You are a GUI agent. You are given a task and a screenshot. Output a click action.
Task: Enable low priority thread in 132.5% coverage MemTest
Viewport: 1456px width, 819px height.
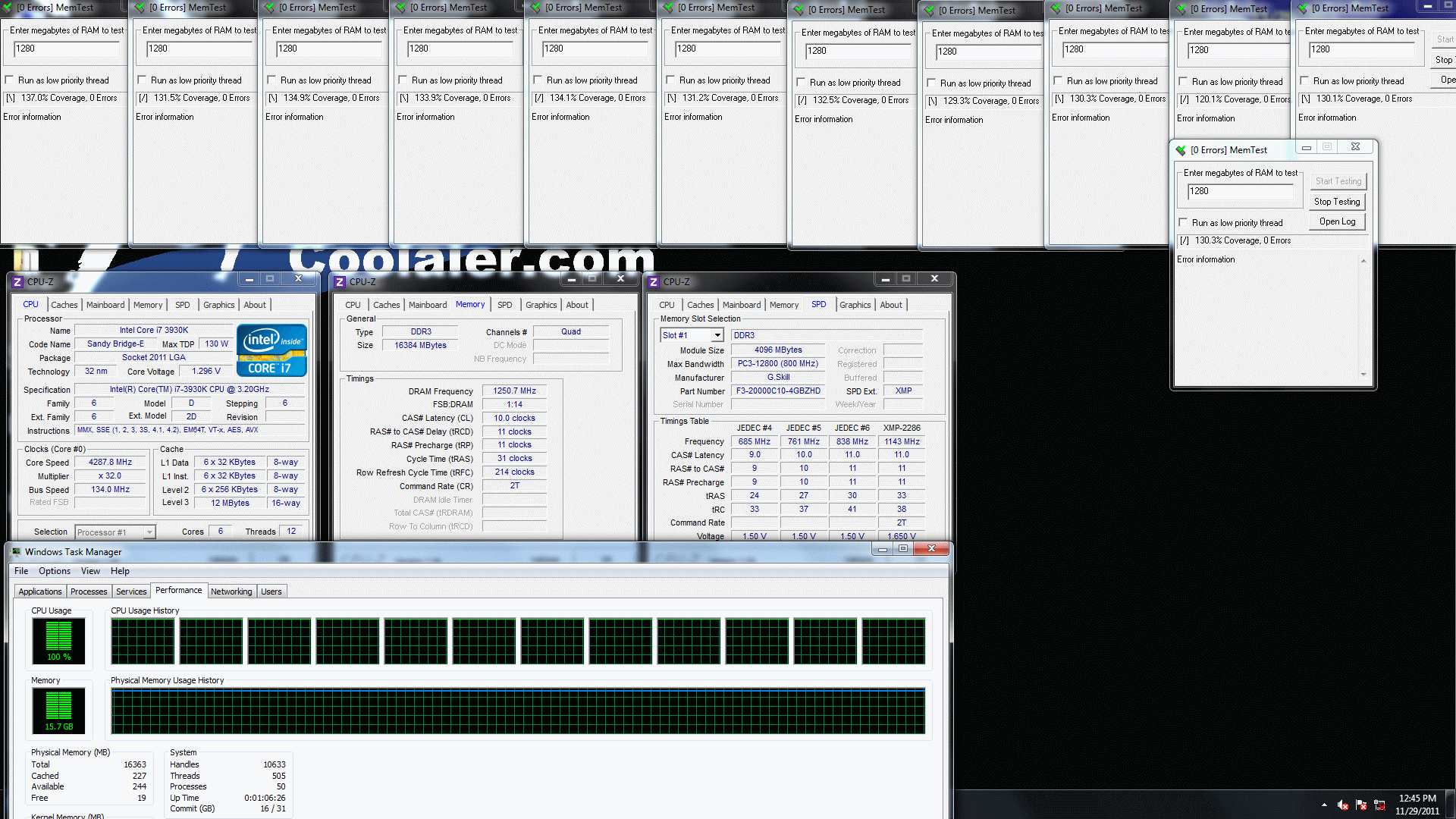coord(801,82)
